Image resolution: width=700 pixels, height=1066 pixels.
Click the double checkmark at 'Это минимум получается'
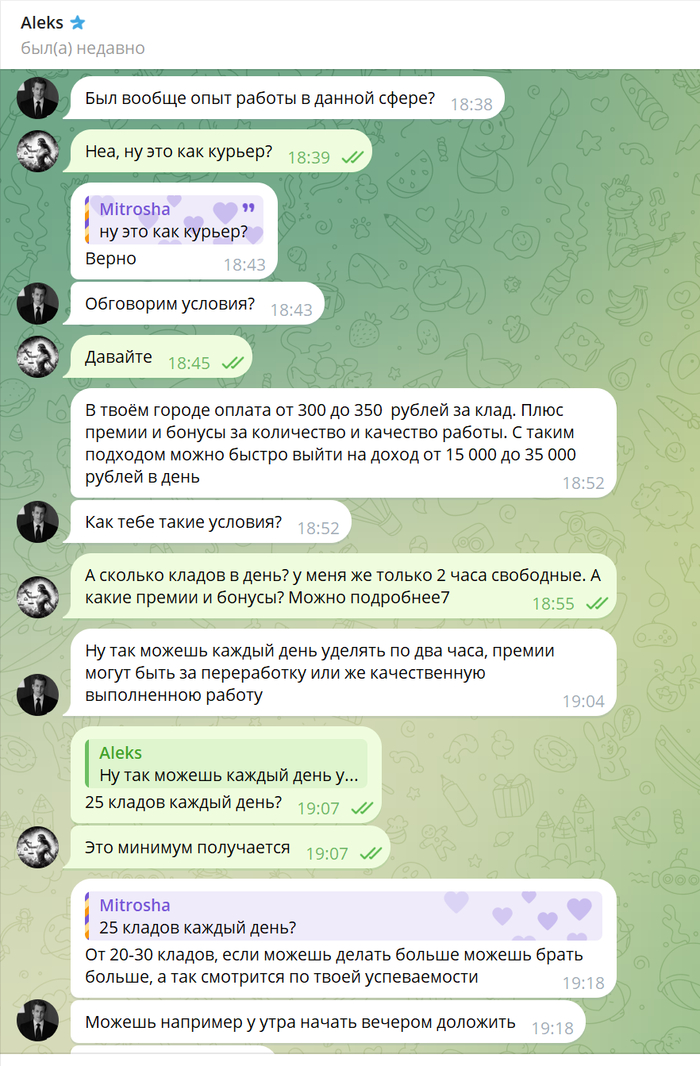(x=370, y=854)
